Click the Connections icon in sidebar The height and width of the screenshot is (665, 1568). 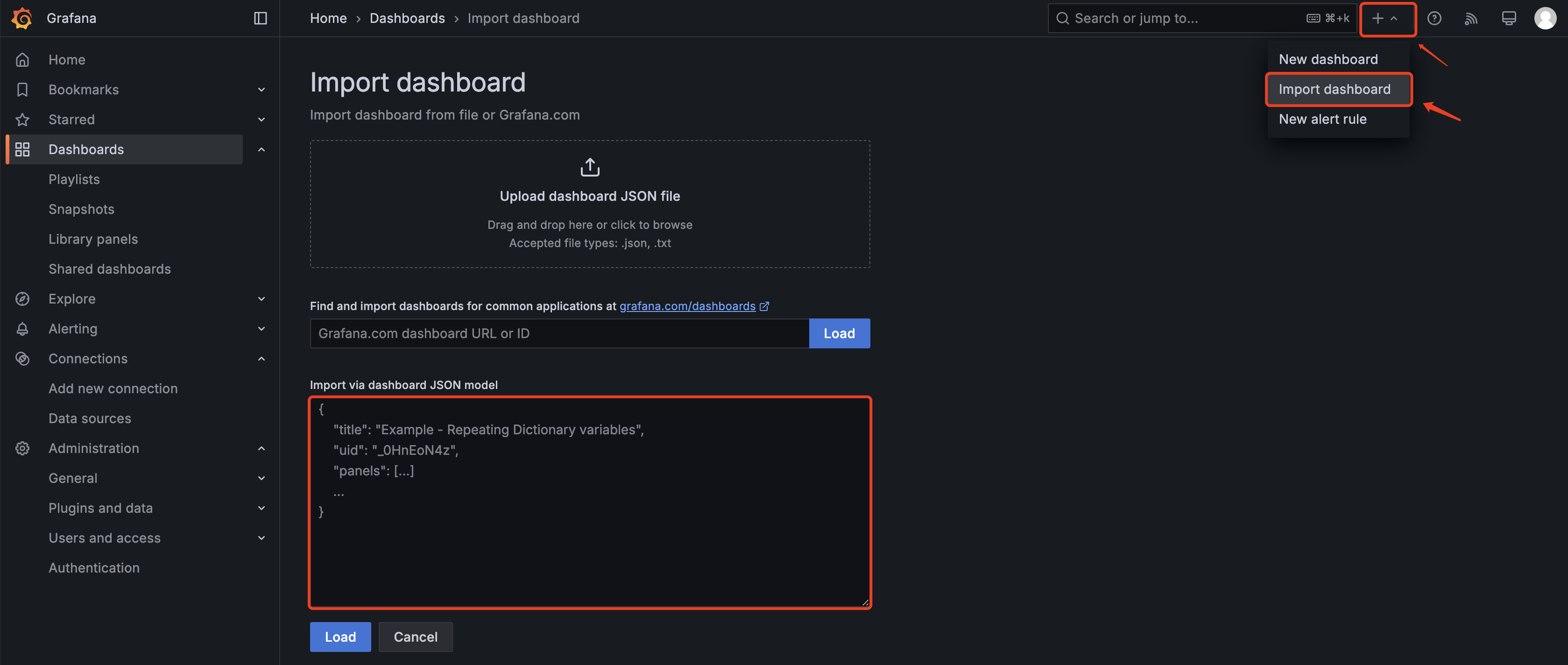click(x=22, y=359)
